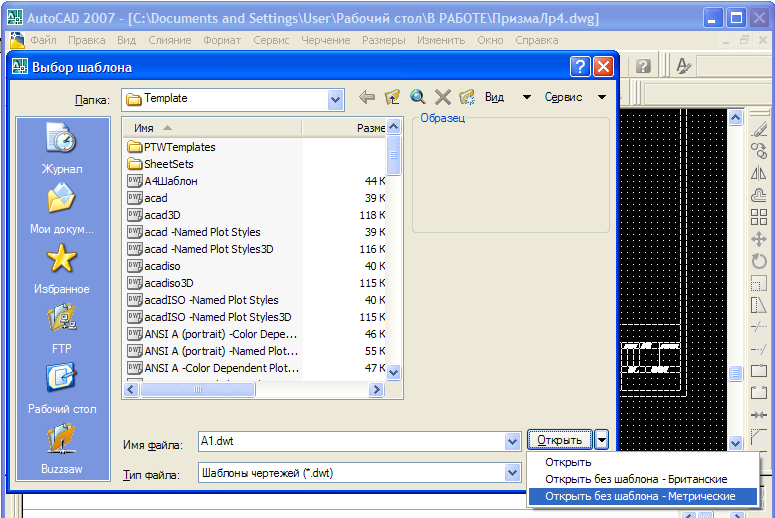Click the Имя файла text field
Image resolution: width=775 pixels, height=518 pixels.
coord(351,441)
